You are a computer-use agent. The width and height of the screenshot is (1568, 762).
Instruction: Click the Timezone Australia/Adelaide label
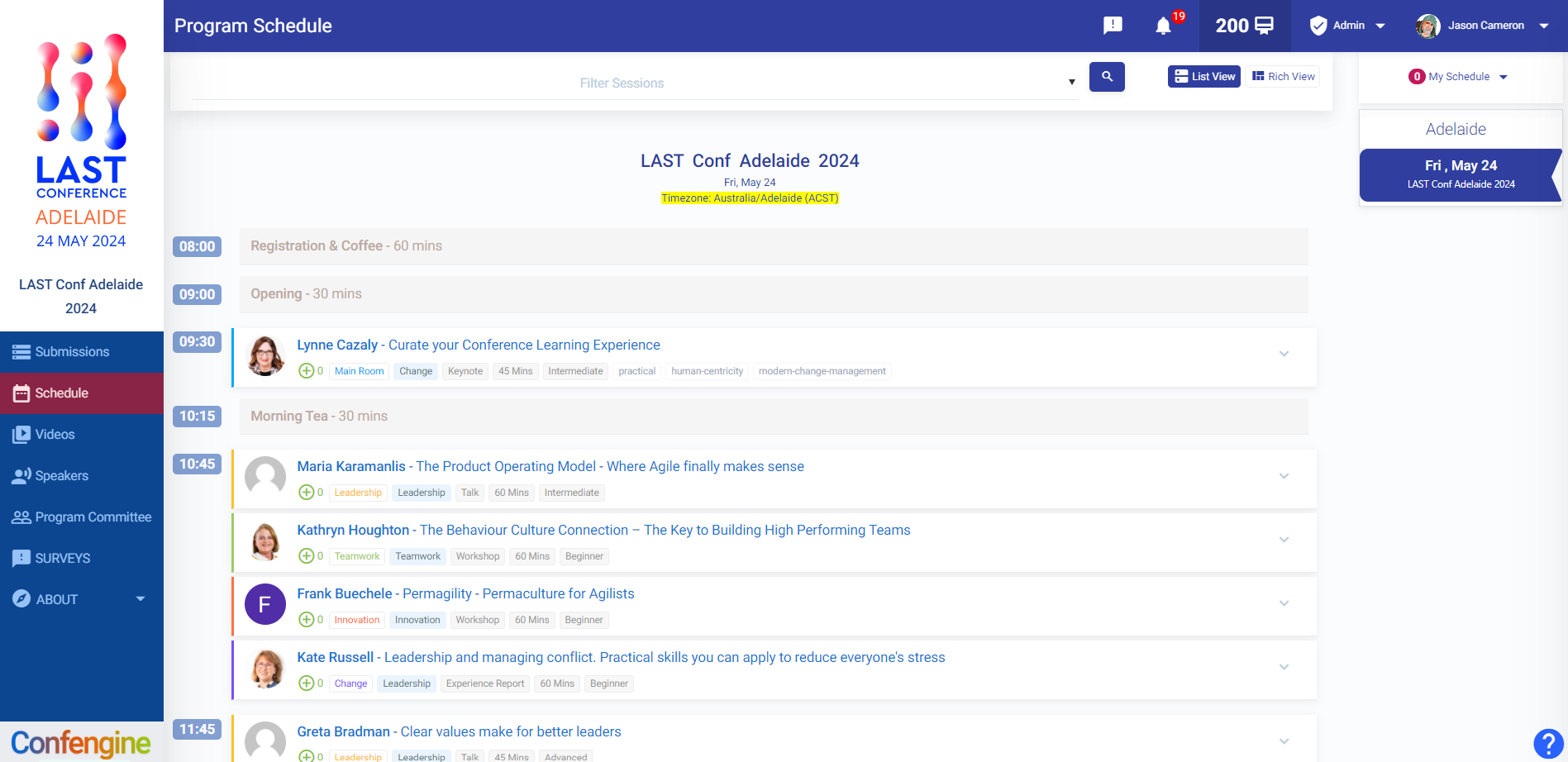[750, 198]
